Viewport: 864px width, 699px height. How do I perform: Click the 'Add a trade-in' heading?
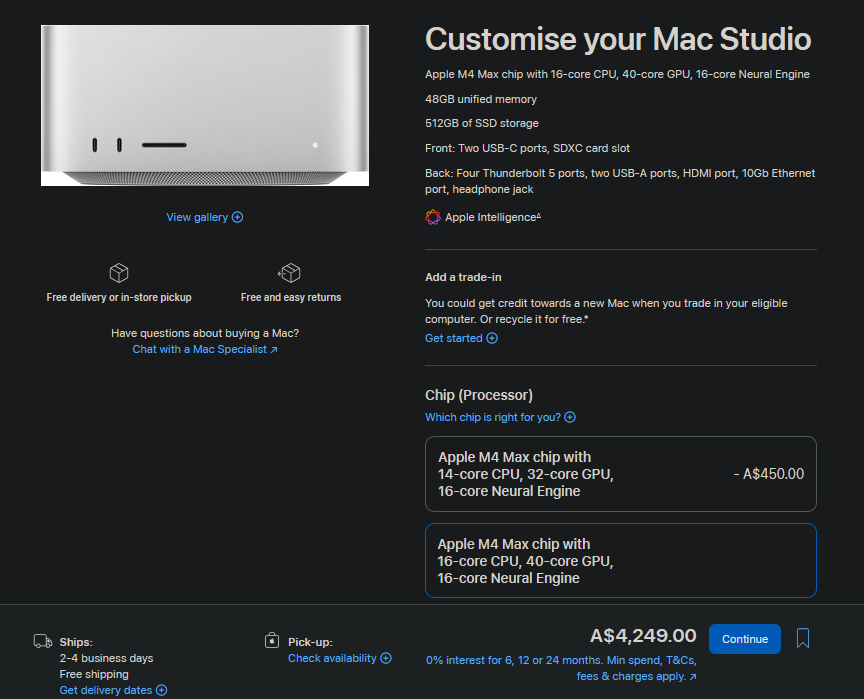pos(463,277)
